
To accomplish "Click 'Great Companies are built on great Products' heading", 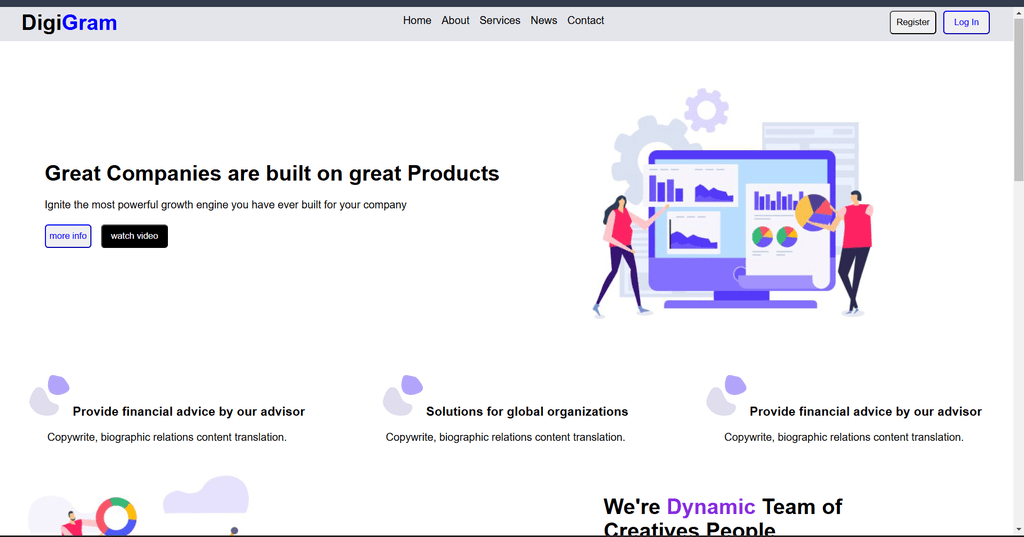I will (272, 173).
